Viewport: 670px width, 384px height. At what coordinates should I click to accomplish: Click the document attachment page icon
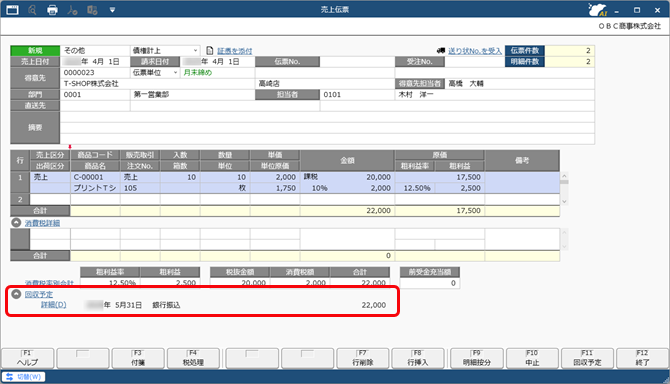[210, 50]
